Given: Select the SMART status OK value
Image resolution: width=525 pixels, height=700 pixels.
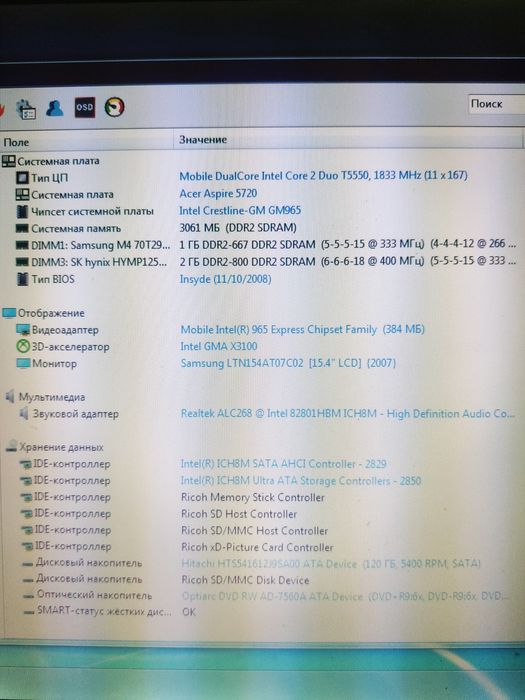Looking at the screenshot, I should tap(189, 612).
